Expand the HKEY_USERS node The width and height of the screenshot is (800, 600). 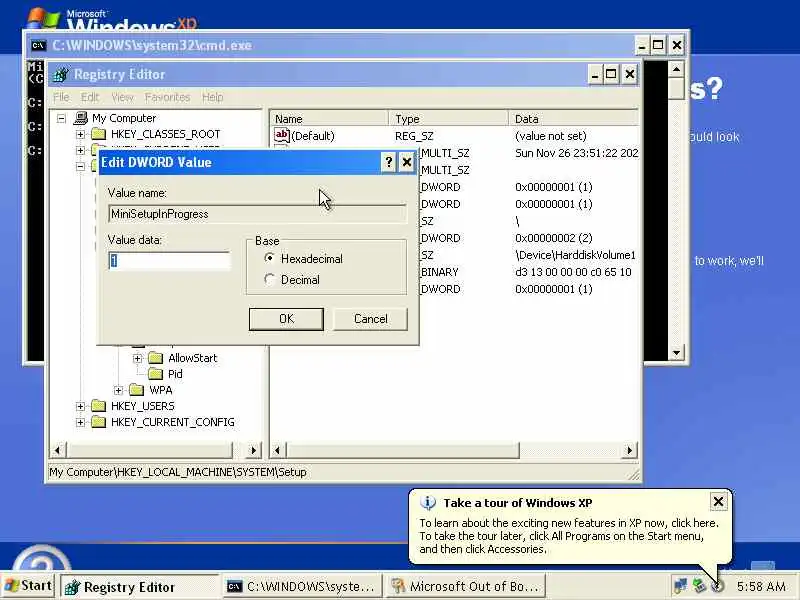click(x=80, y=406)
